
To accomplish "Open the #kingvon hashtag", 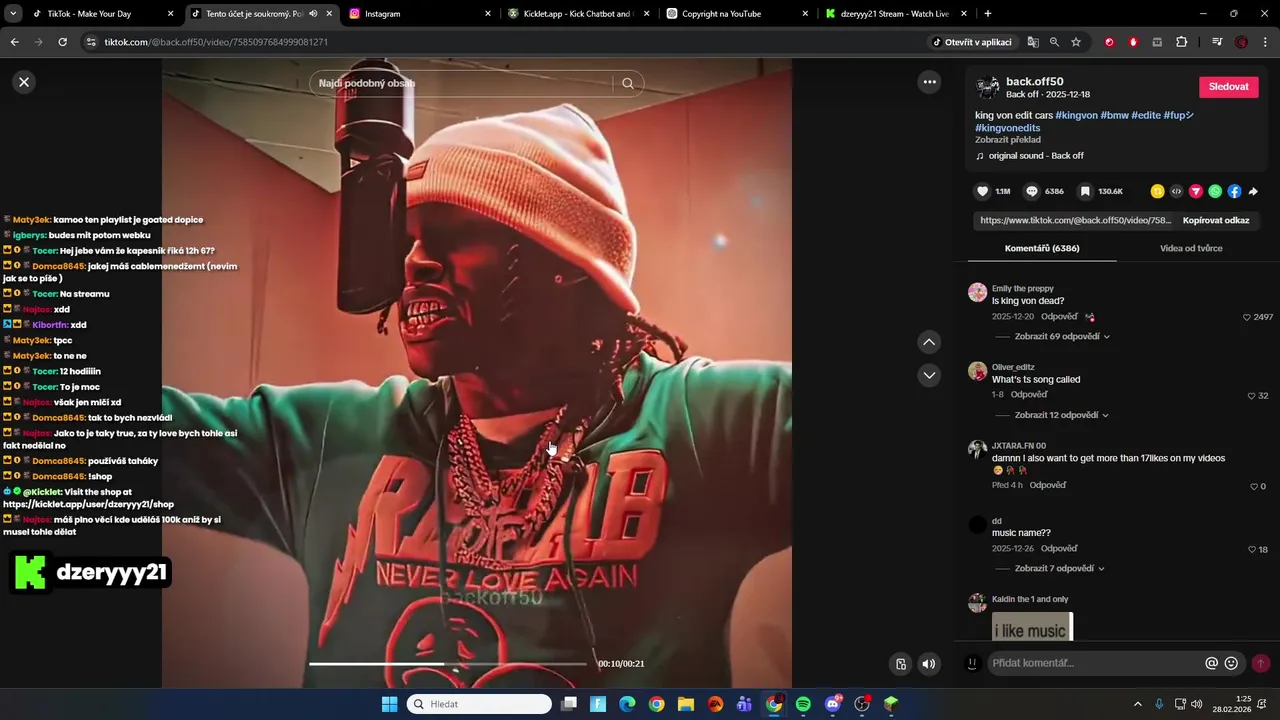I will tap(1076, 115).
